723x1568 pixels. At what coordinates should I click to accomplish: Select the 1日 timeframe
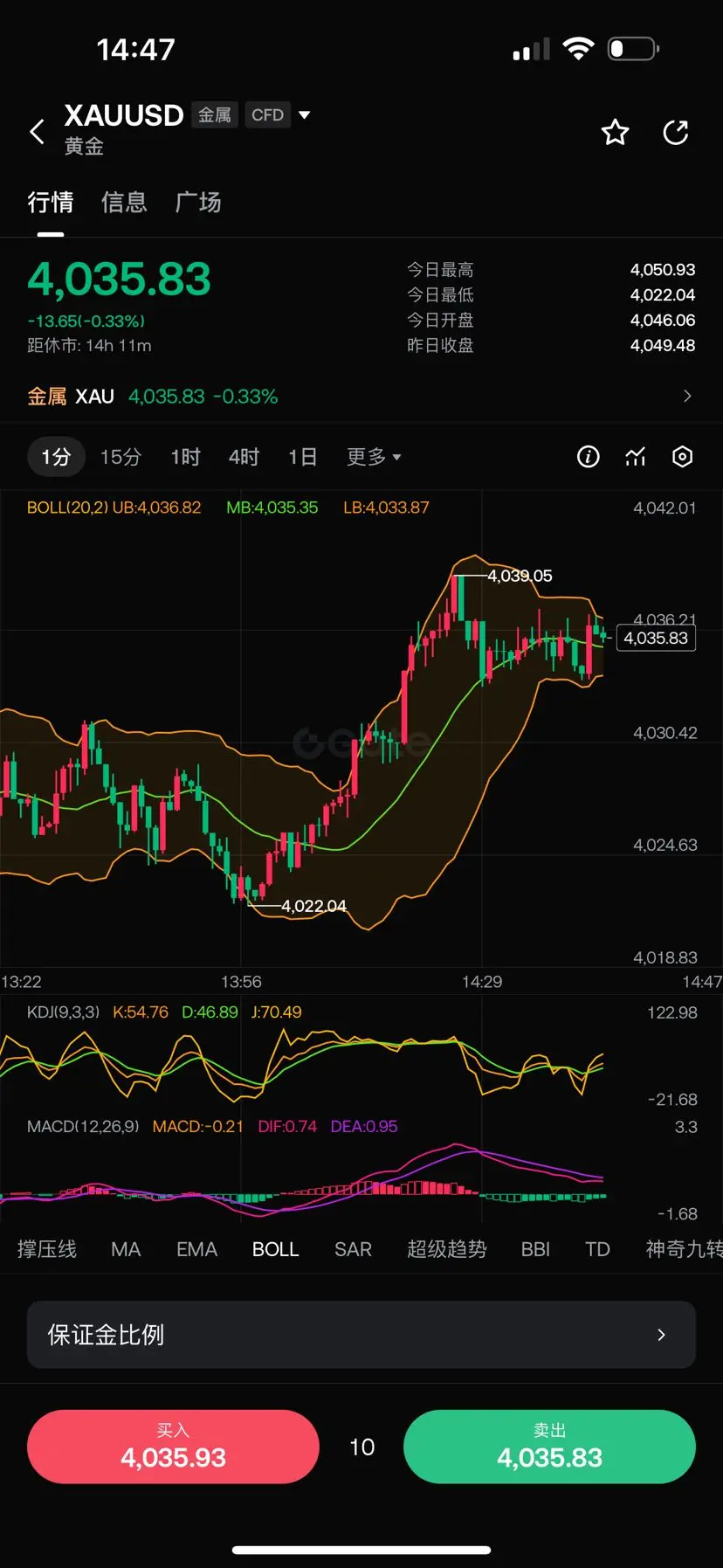(x=303, y=457)
